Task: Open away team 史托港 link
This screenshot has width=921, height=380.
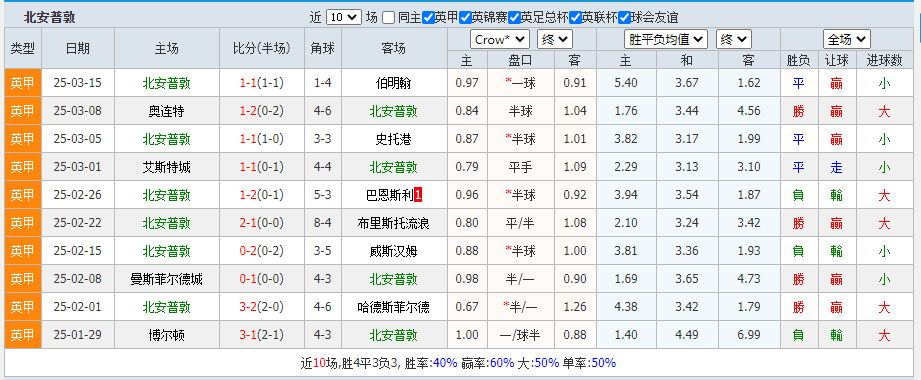Action: point(394,139)
